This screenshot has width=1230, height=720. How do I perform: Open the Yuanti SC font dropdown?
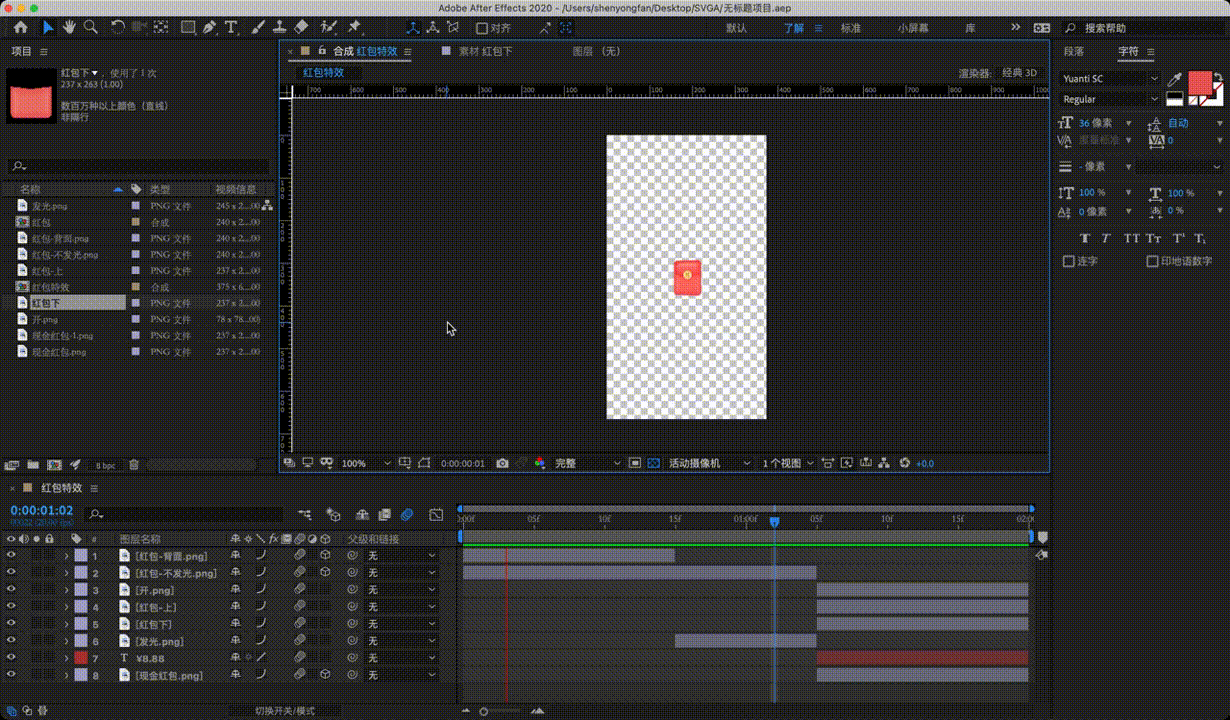tap(1110, 79)
